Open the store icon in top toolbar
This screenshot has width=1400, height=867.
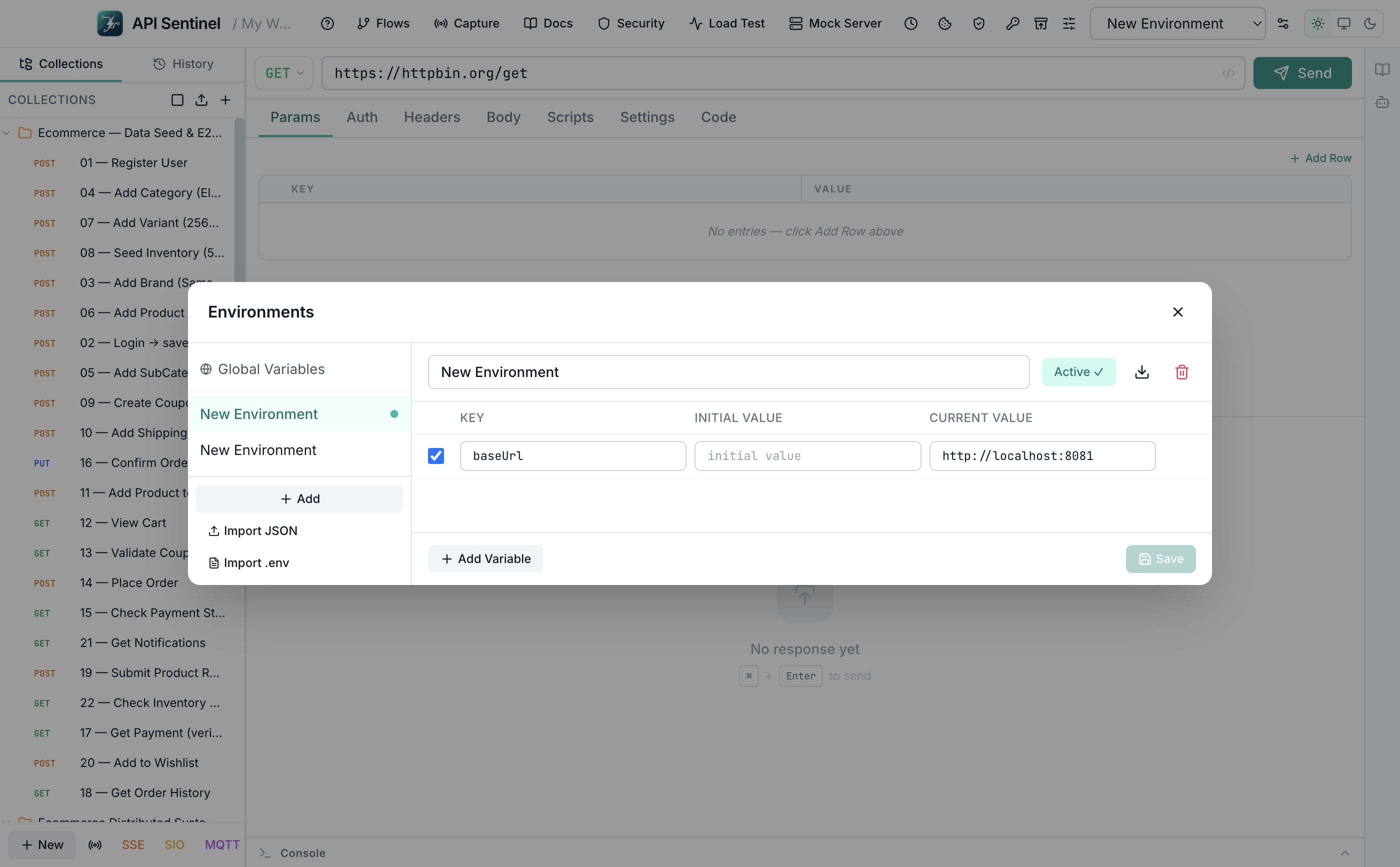coord(1040,23)
